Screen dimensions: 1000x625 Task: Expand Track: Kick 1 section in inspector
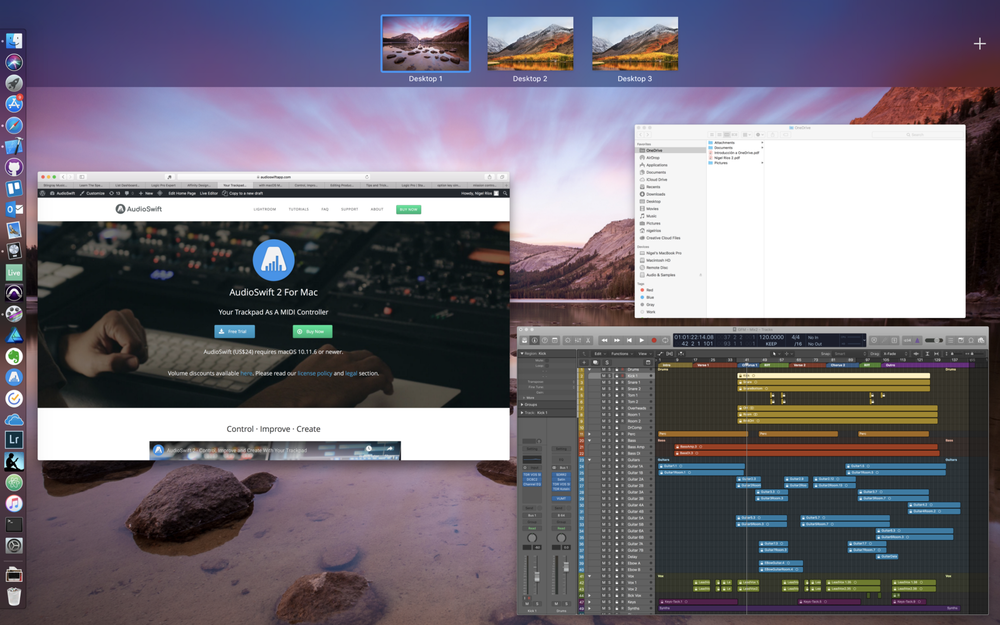[x=522, y=413]
